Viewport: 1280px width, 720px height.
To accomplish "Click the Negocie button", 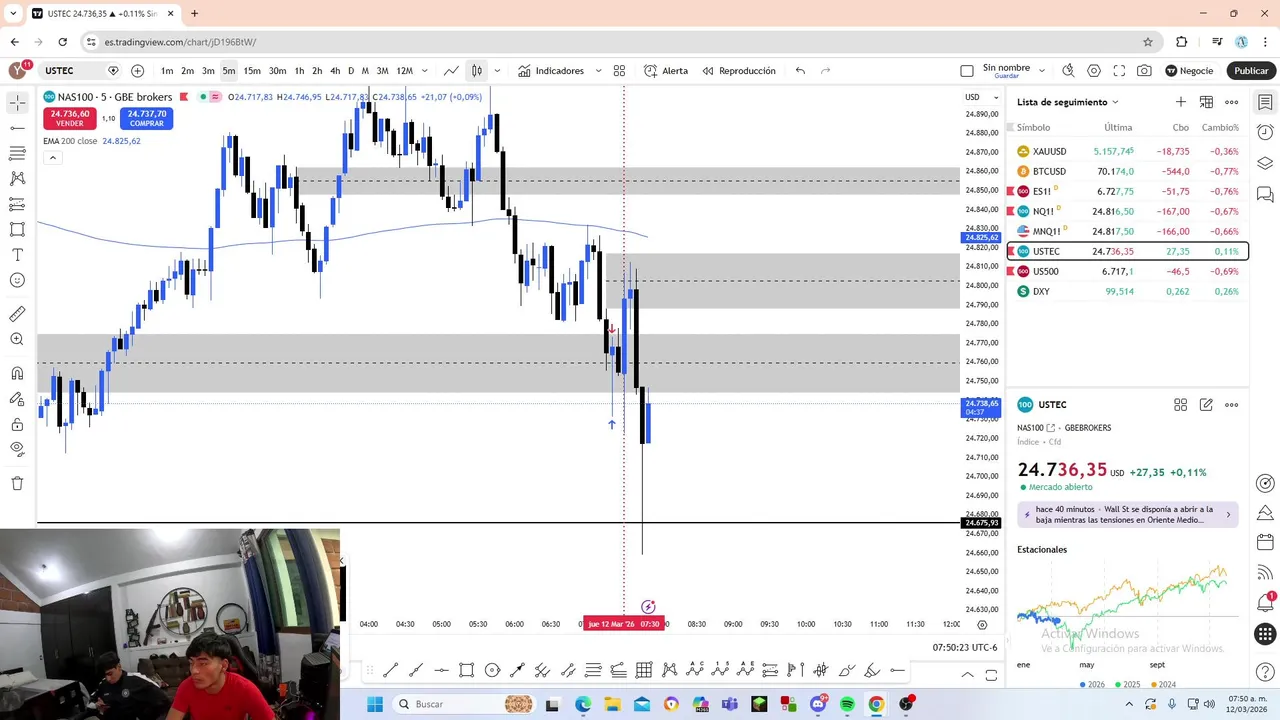I will coord(1189,71).
